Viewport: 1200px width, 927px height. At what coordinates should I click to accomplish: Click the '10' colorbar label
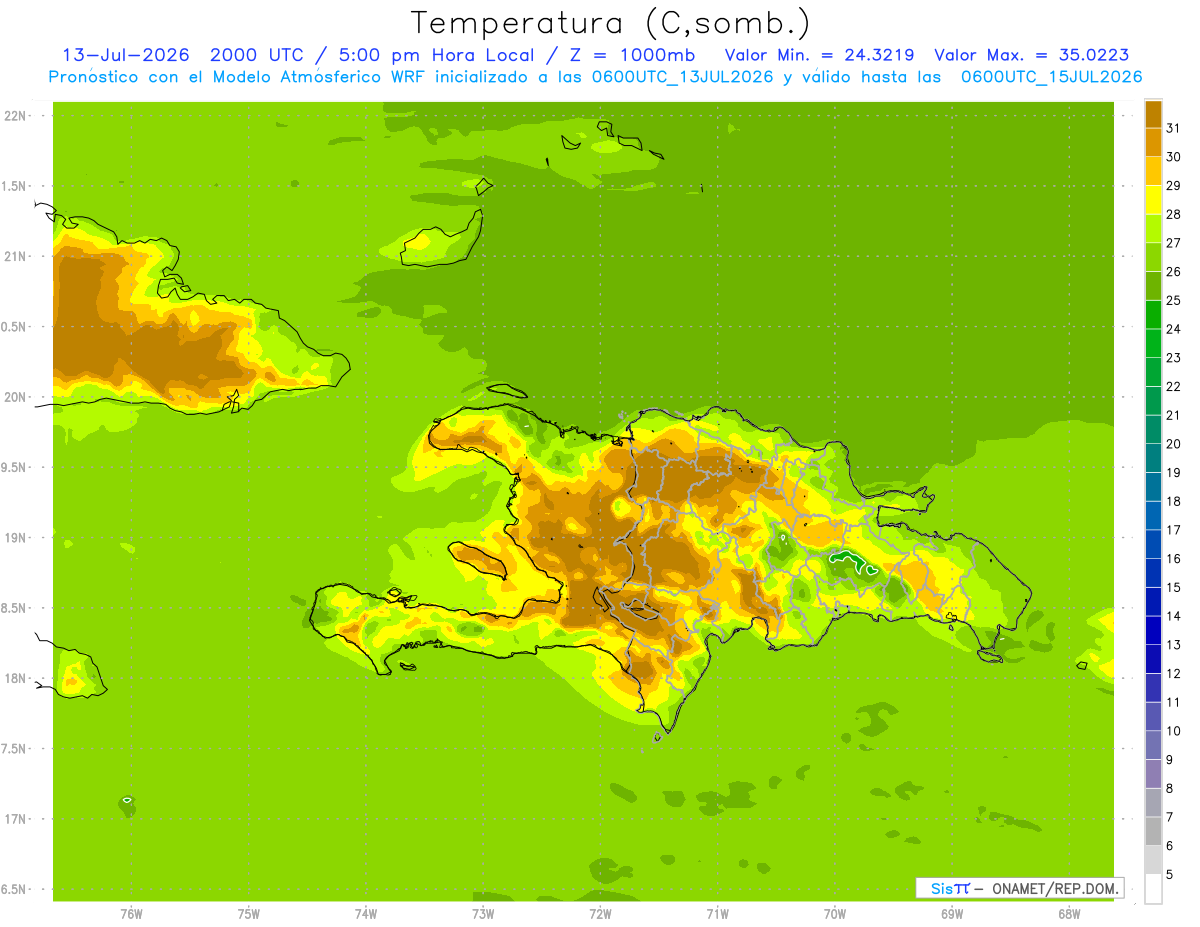1174,731
